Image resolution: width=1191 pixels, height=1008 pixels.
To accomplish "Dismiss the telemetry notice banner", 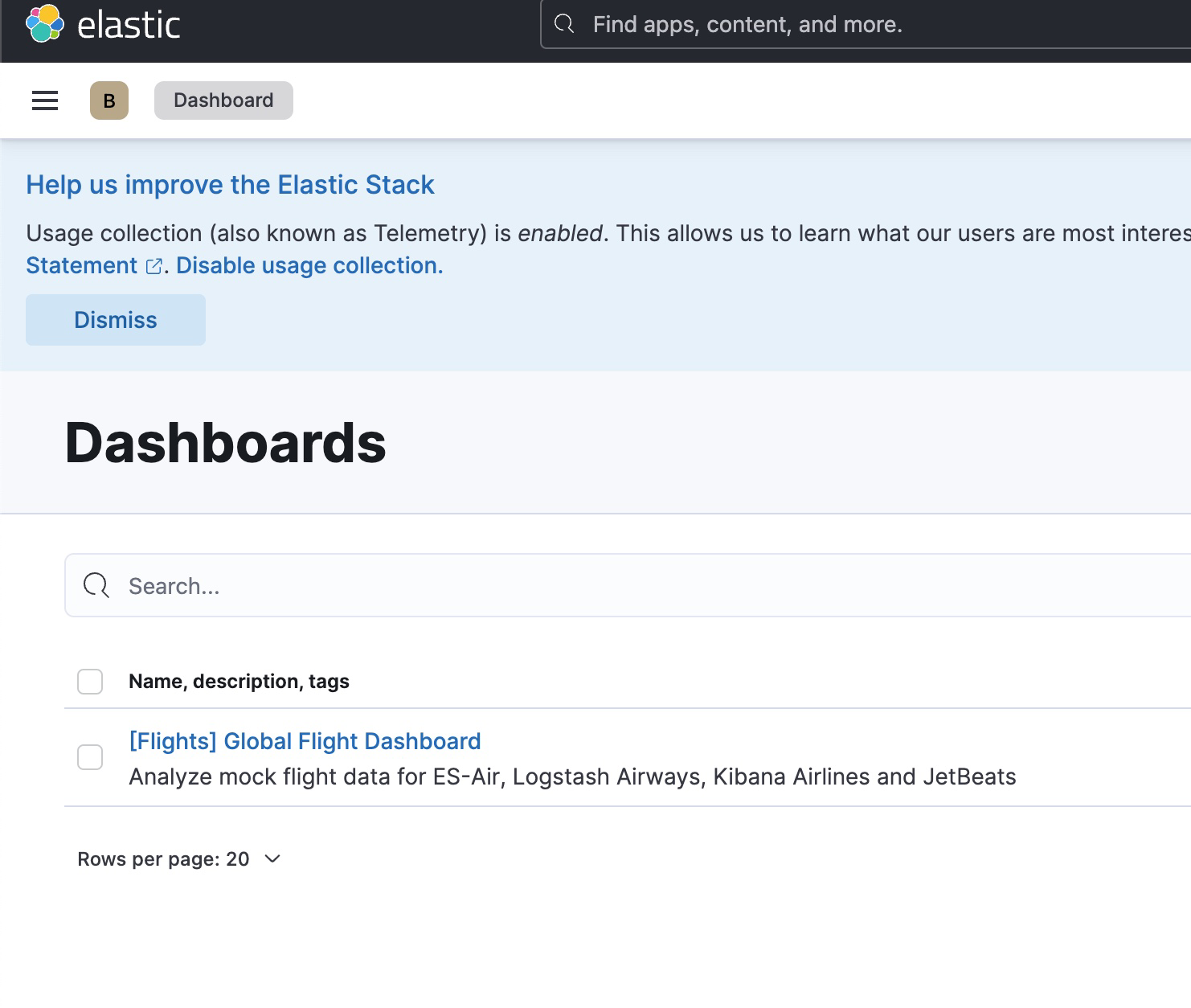I will (115, 319).
